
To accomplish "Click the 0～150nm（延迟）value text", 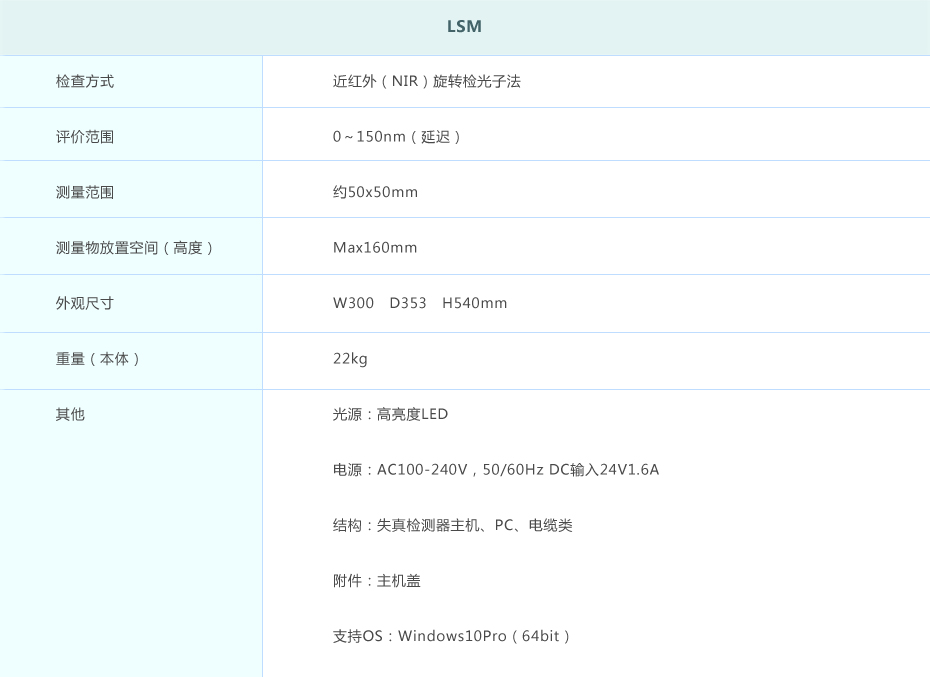I will click(x=398, y=137).
